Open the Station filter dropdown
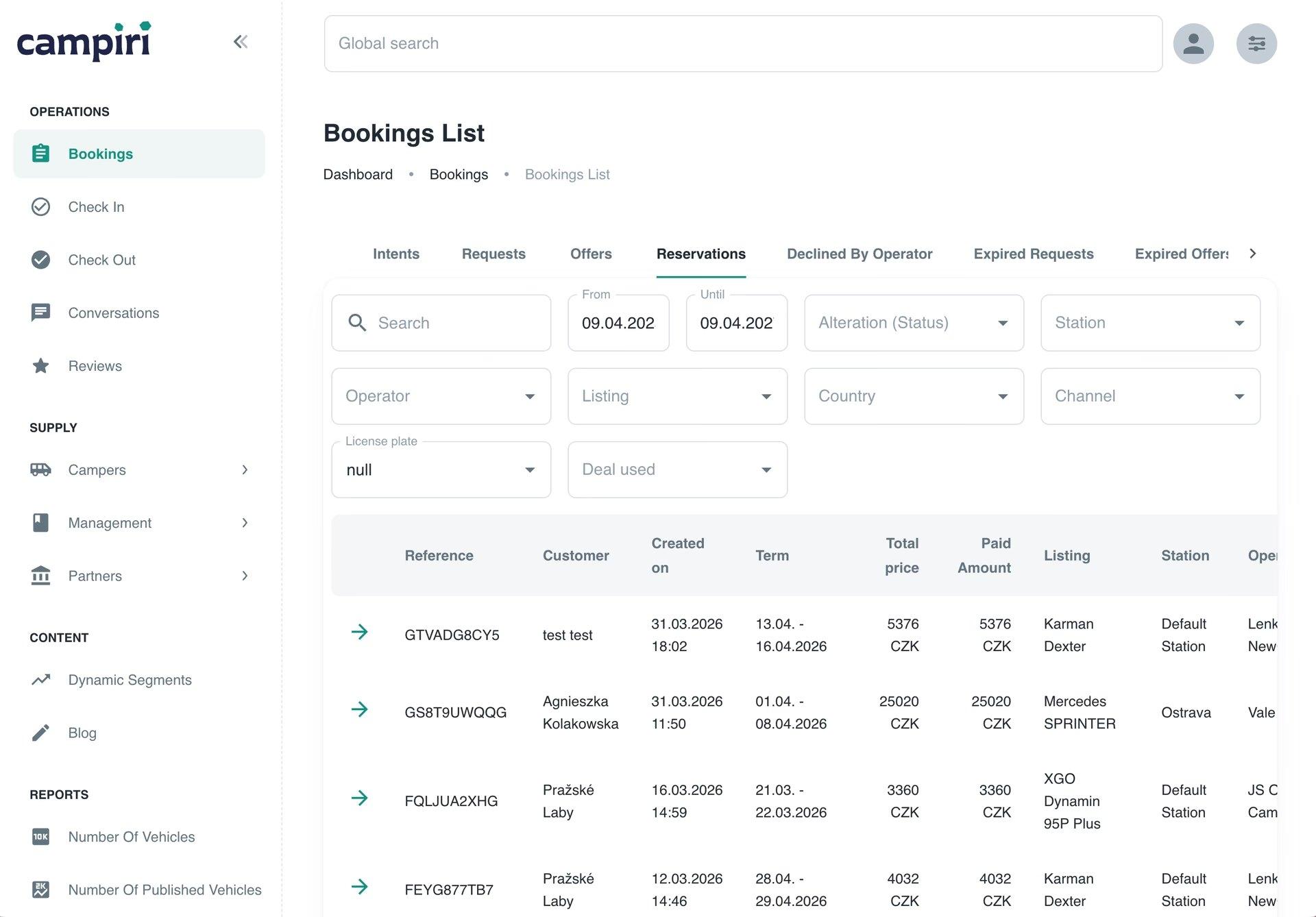The height and width of the screenshot is (917, 1316). point(1150,323)
